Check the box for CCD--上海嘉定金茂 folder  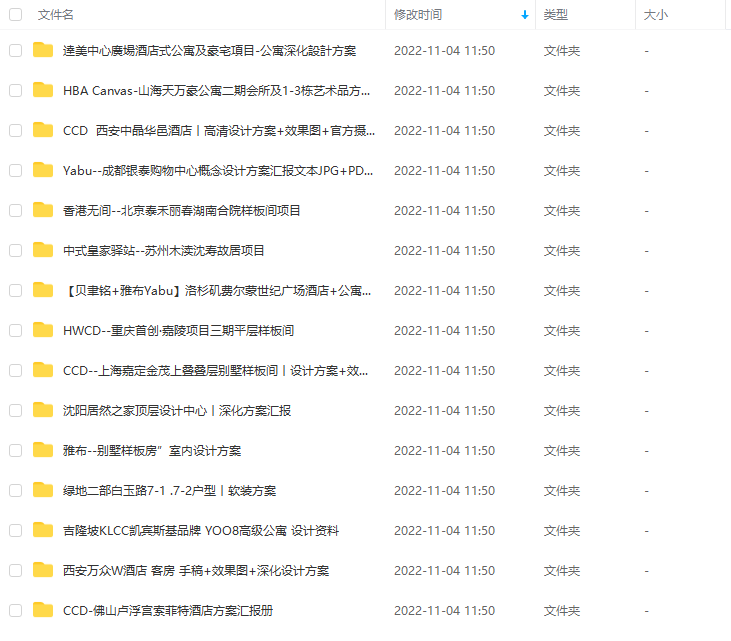point(15,371)
